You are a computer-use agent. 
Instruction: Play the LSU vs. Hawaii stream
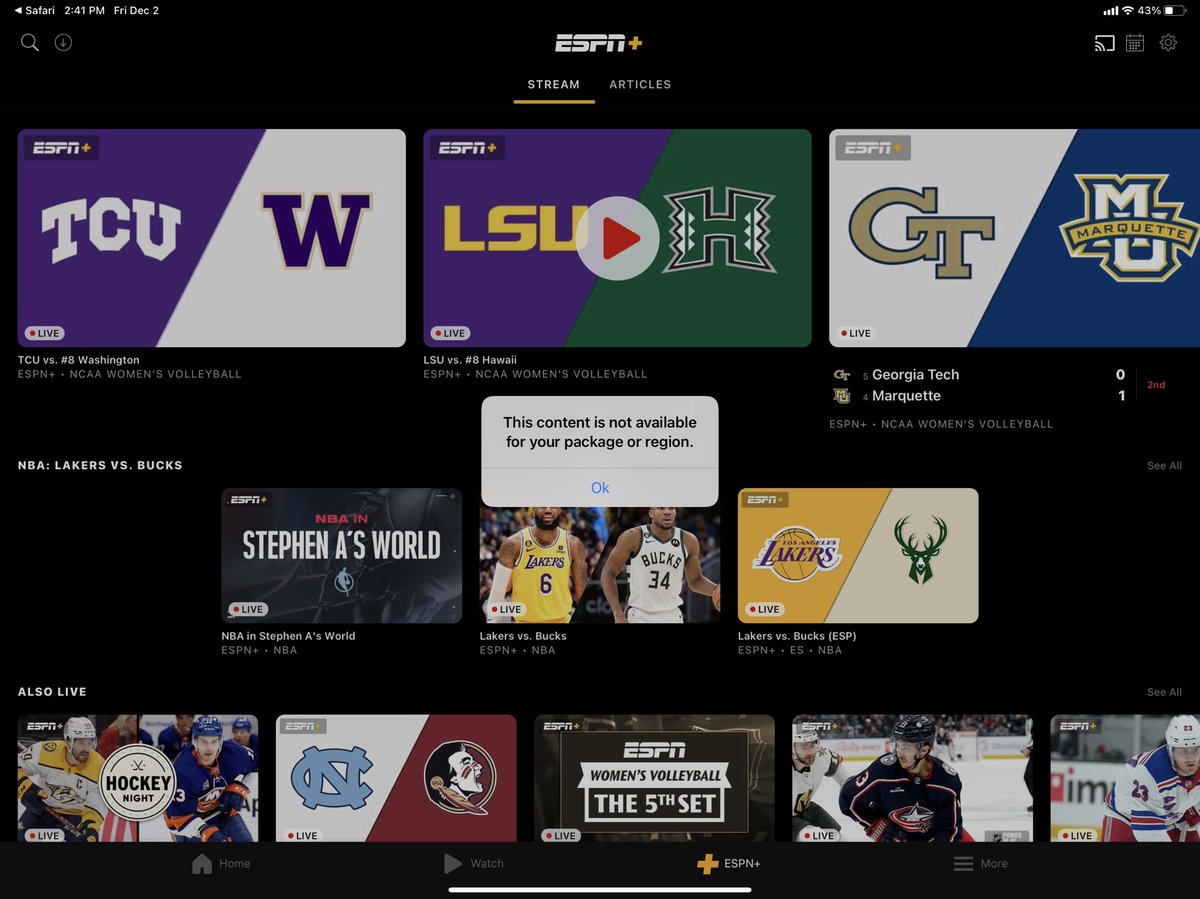pyautogui.click(x=617, y=238)
